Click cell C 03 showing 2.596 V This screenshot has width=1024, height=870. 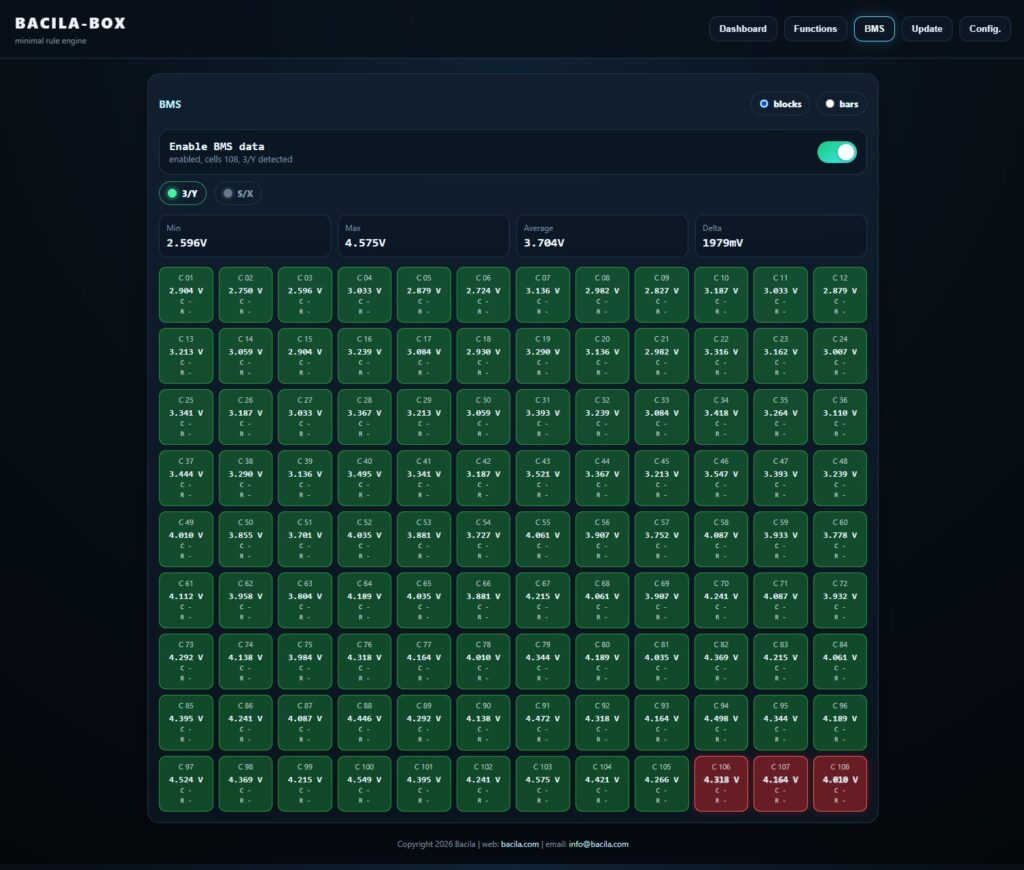[x=305, y=295]
